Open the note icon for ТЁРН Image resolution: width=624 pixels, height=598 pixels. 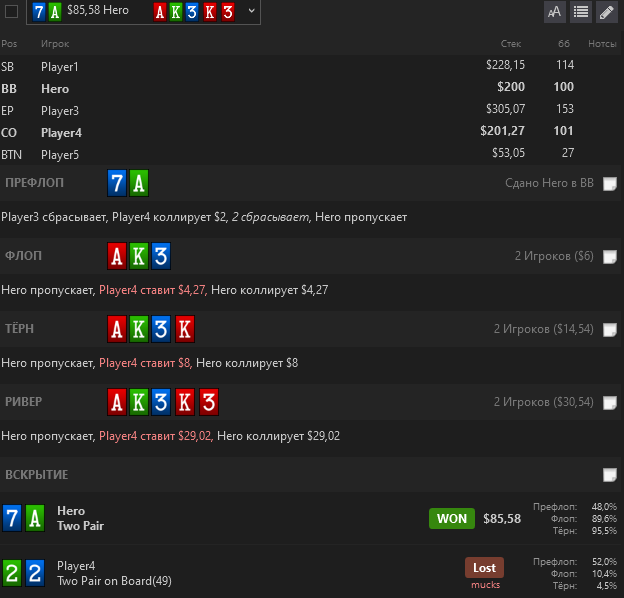[x=609, y=329]
